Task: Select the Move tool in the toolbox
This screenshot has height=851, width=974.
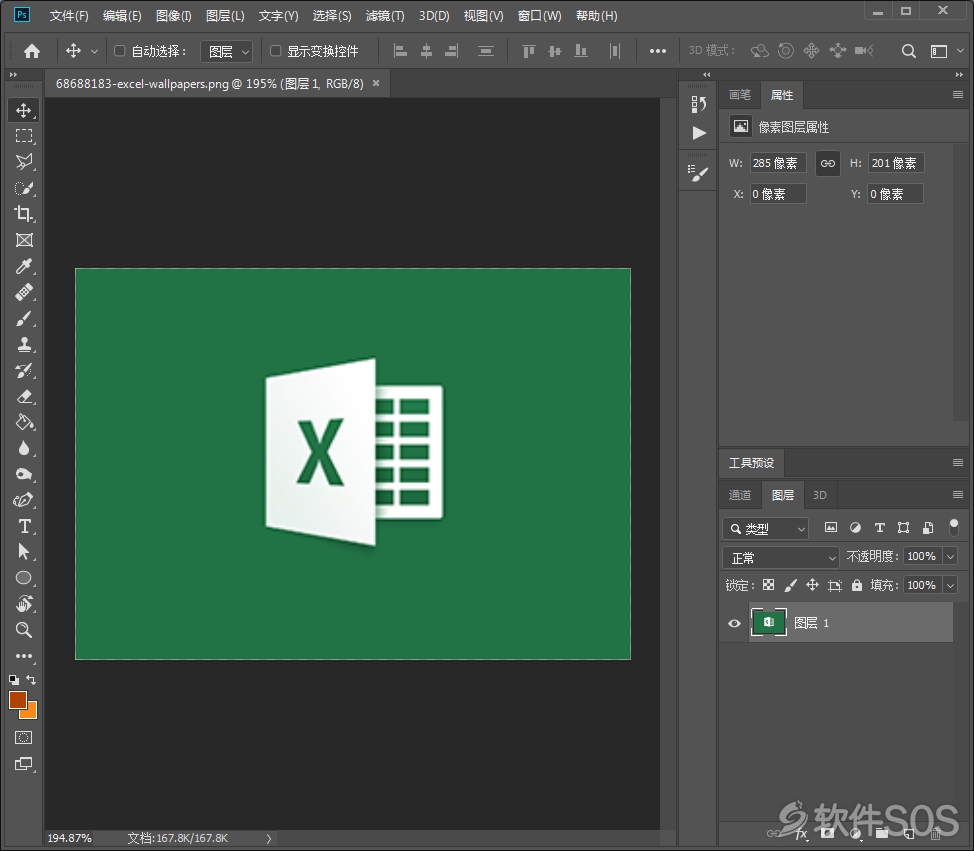Action: coord(24,111)
